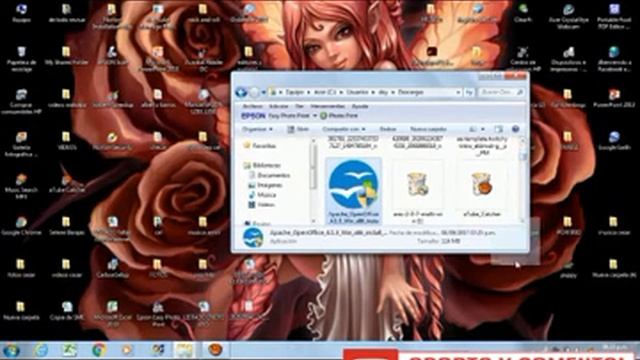Image resolution: width=640 pixels, height=360 pixels.
Task: Click the Photo Print button
Action: click(x=339, y=116)
